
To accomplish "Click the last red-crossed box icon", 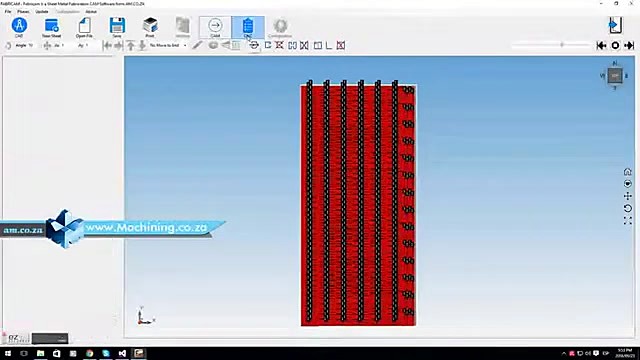I will click(341, 45).
